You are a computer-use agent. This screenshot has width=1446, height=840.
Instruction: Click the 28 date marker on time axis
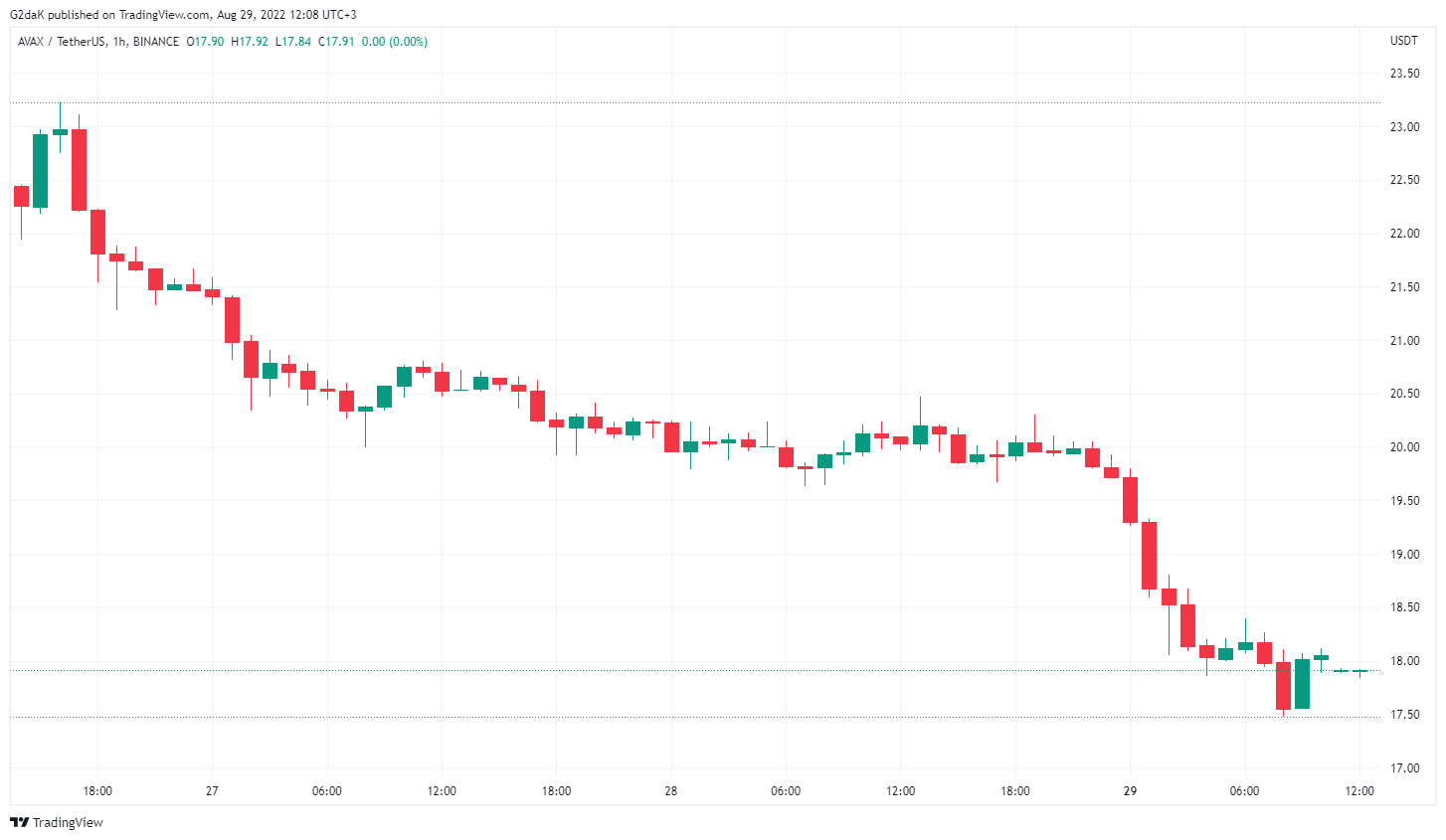tap(671, 791)
